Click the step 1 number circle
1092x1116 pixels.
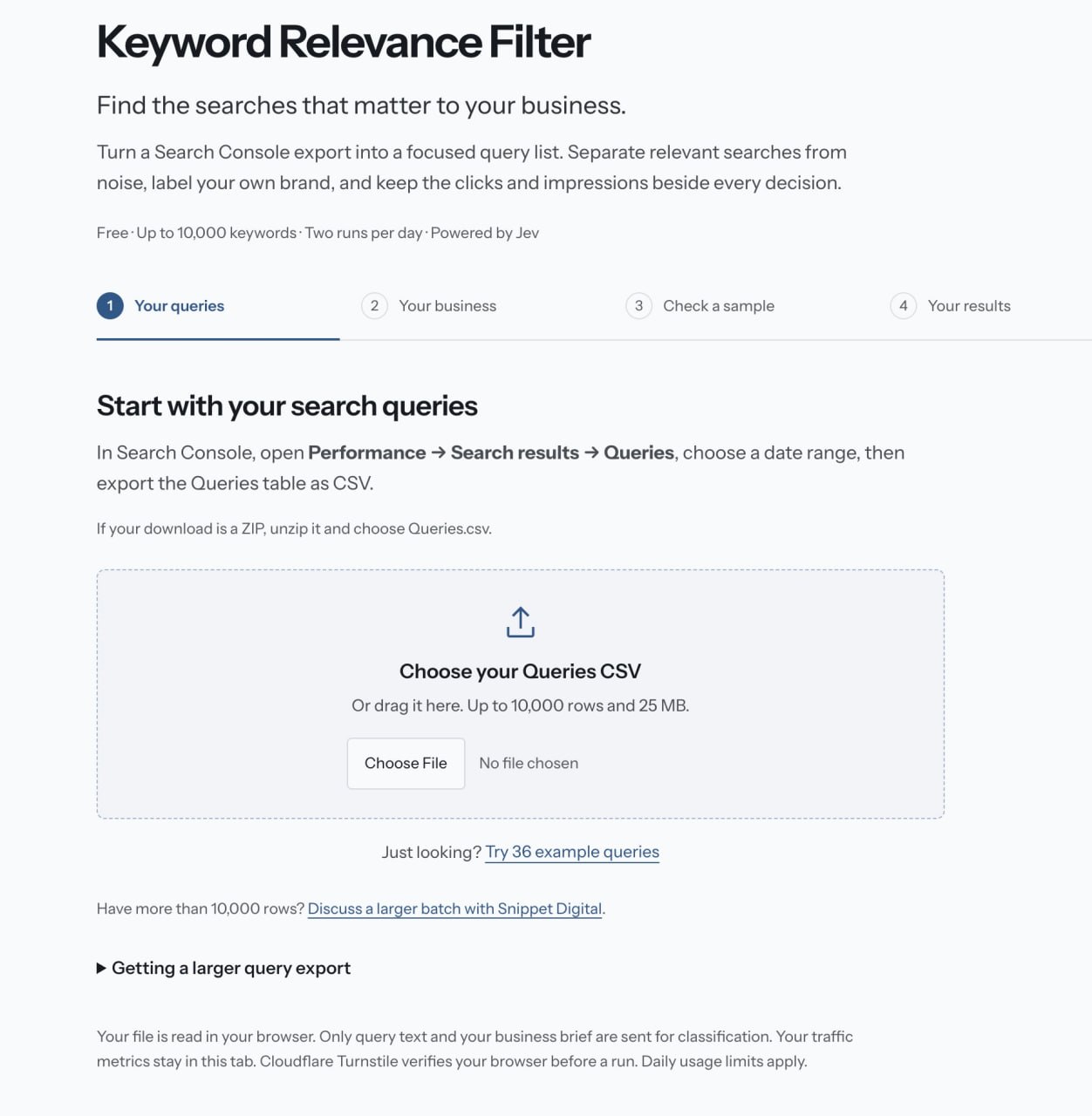tap(110, 306)
